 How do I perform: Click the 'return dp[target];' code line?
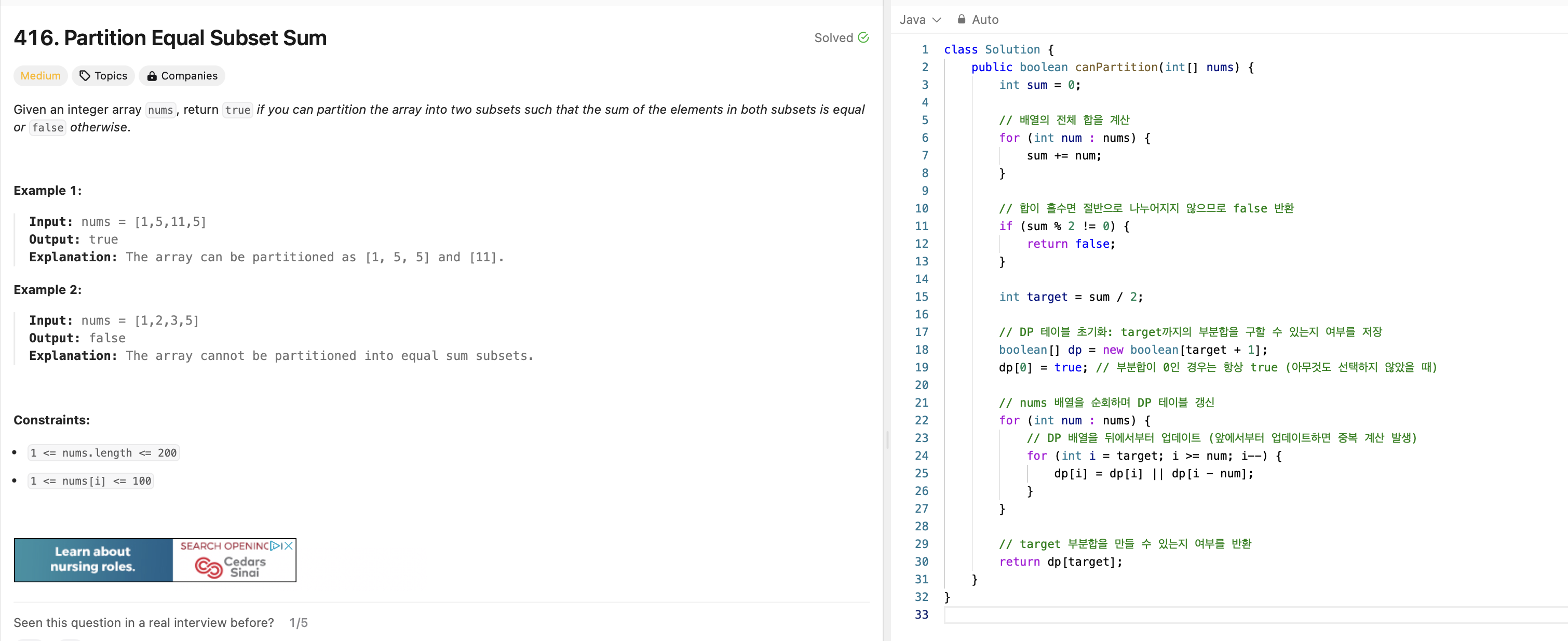[x=1060, y=561]
